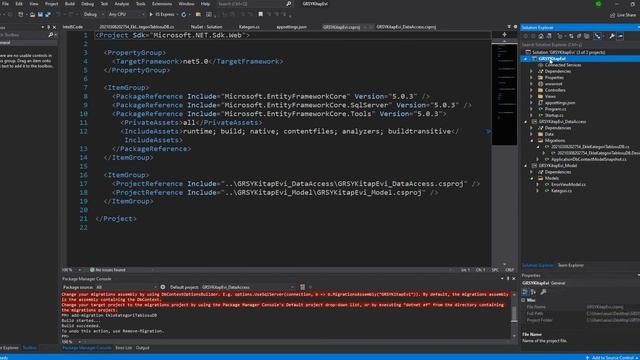Click the Toolbox search magnifier icon
This screenshot has height=360, width=640.
pyautogui.click(x=51, y=35)
